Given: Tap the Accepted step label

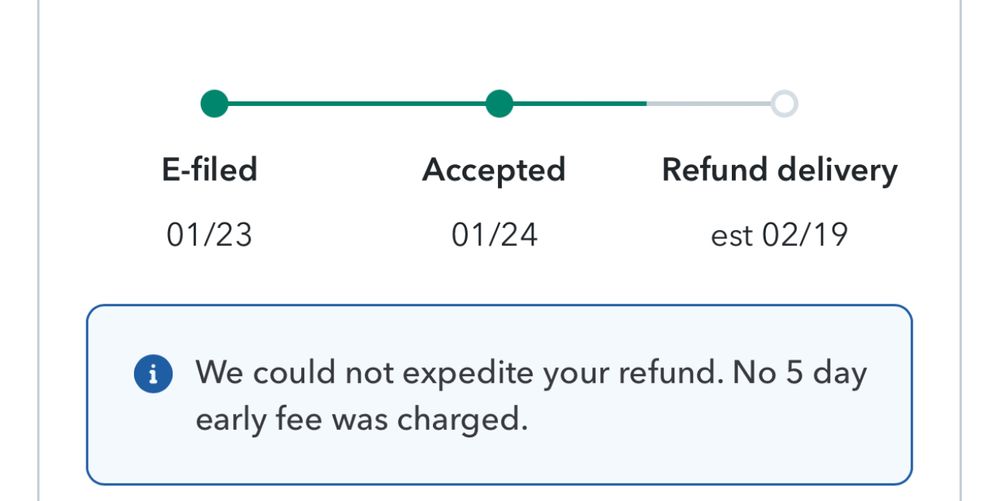Looking at the screenshot, I should click(x=494, y=170).
